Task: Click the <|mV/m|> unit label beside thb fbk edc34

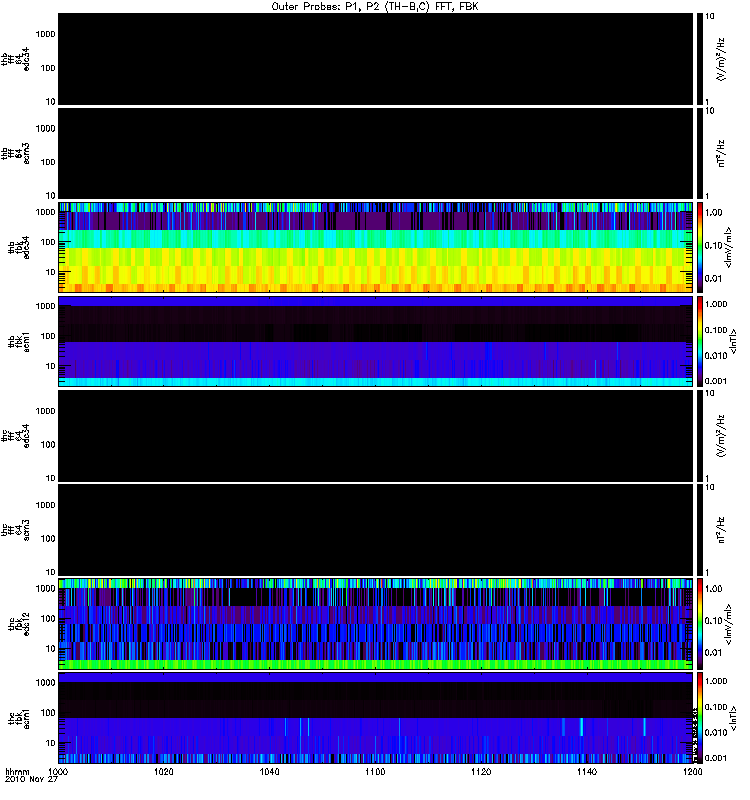Action: click(728, 247)
